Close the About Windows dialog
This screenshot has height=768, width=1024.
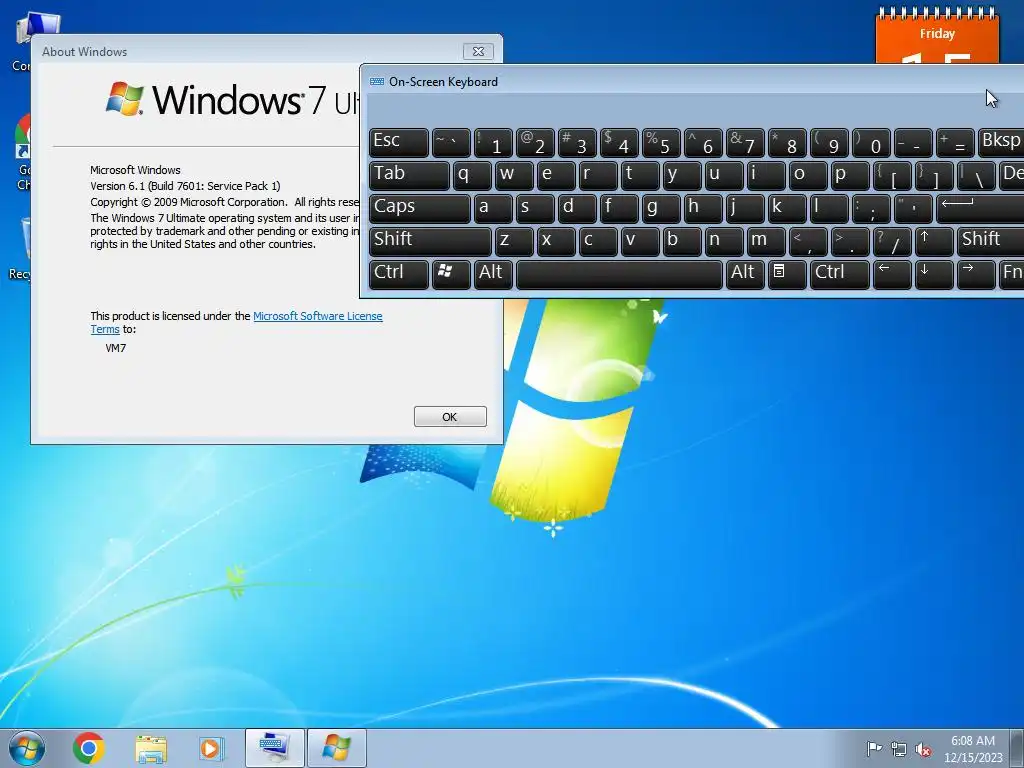(478, 51)
